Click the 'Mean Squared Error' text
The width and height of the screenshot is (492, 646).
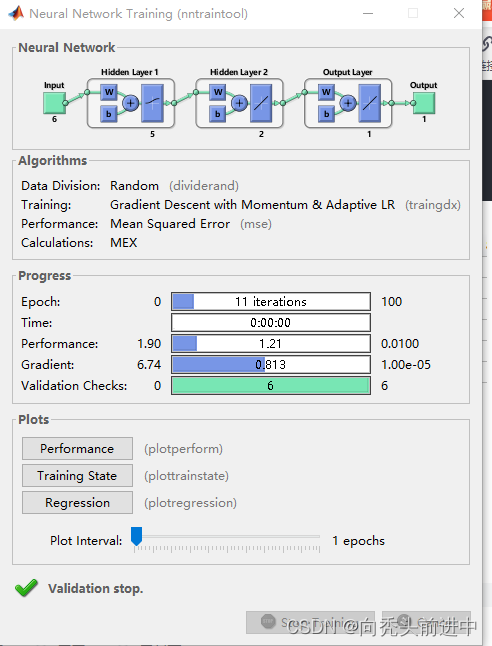click(x=170, y=224)
